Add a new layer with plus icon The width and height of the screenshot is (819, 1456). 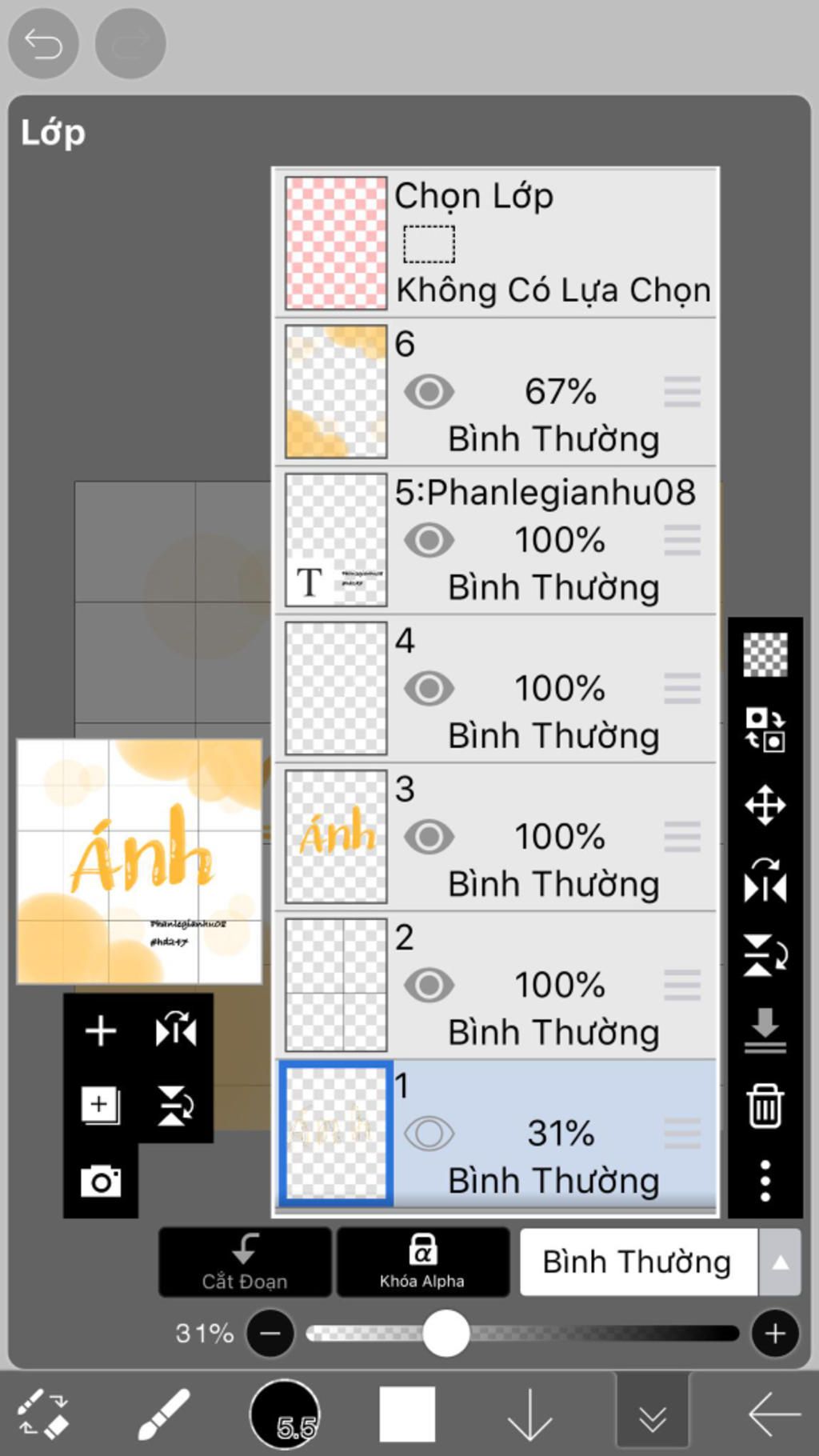click(x=101, y=1030)
